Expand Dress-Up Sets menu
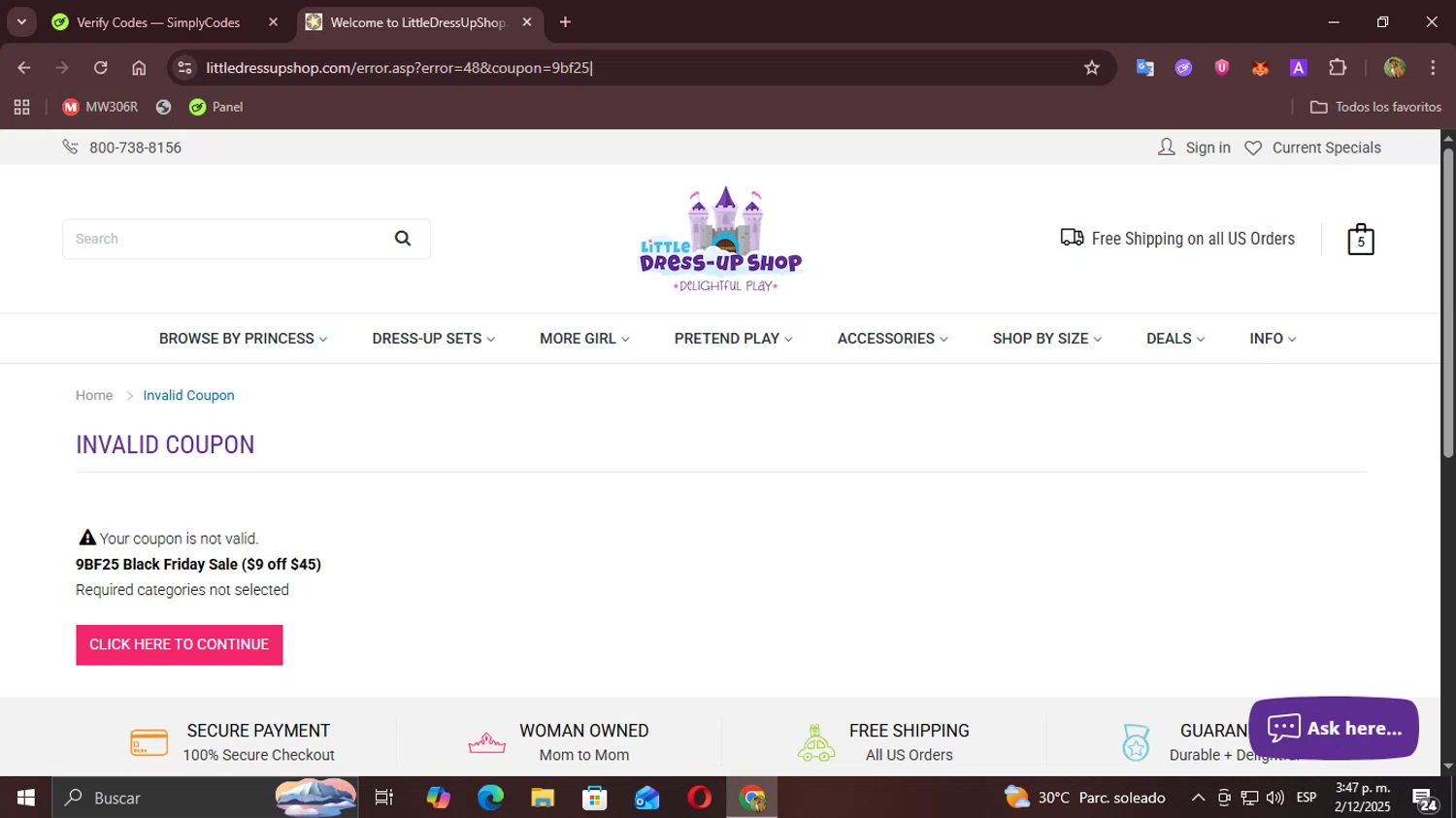 point(434,339)
